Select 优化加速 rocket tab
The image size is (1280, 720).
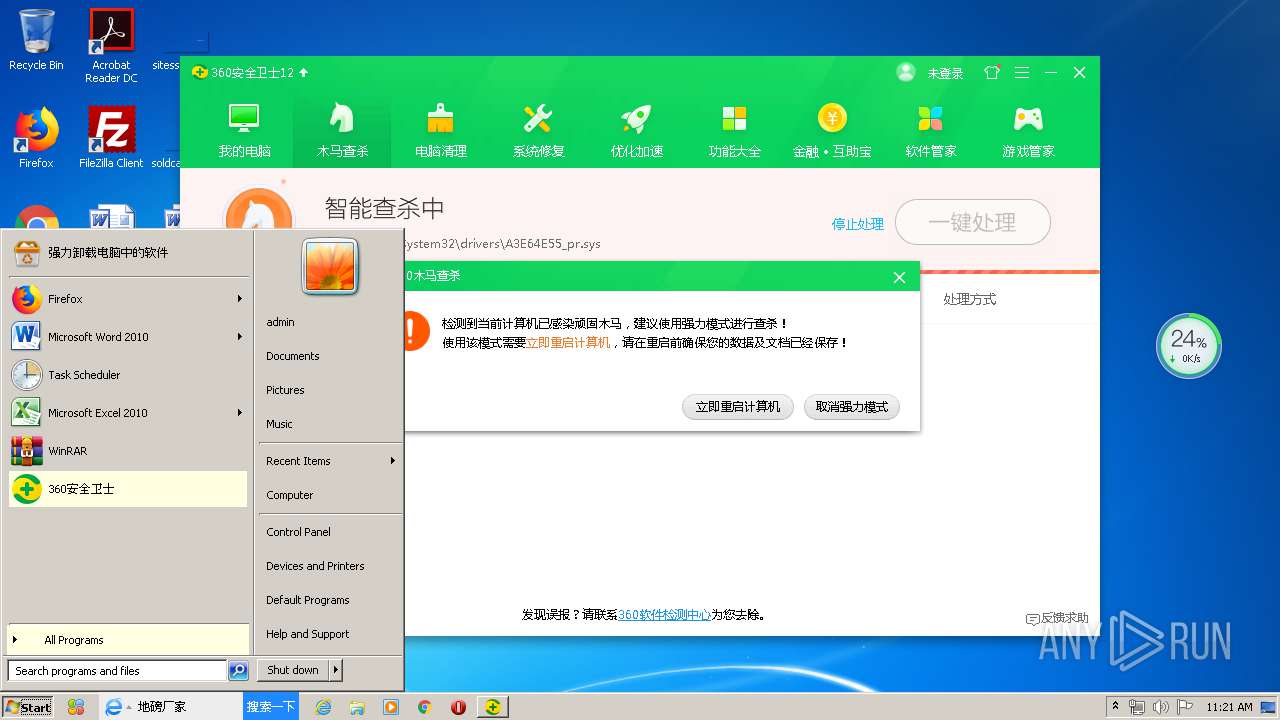click(x=636, y=130)
